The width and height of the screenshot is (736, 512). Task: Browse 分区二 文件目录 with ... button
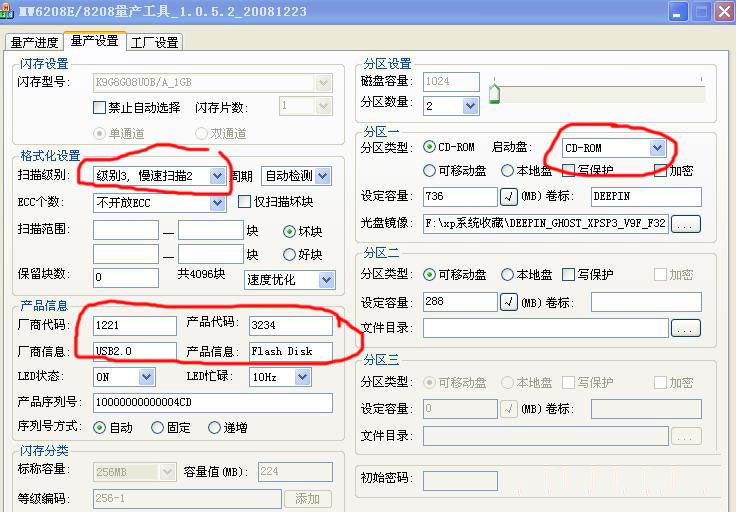click(x=686, y=328)
